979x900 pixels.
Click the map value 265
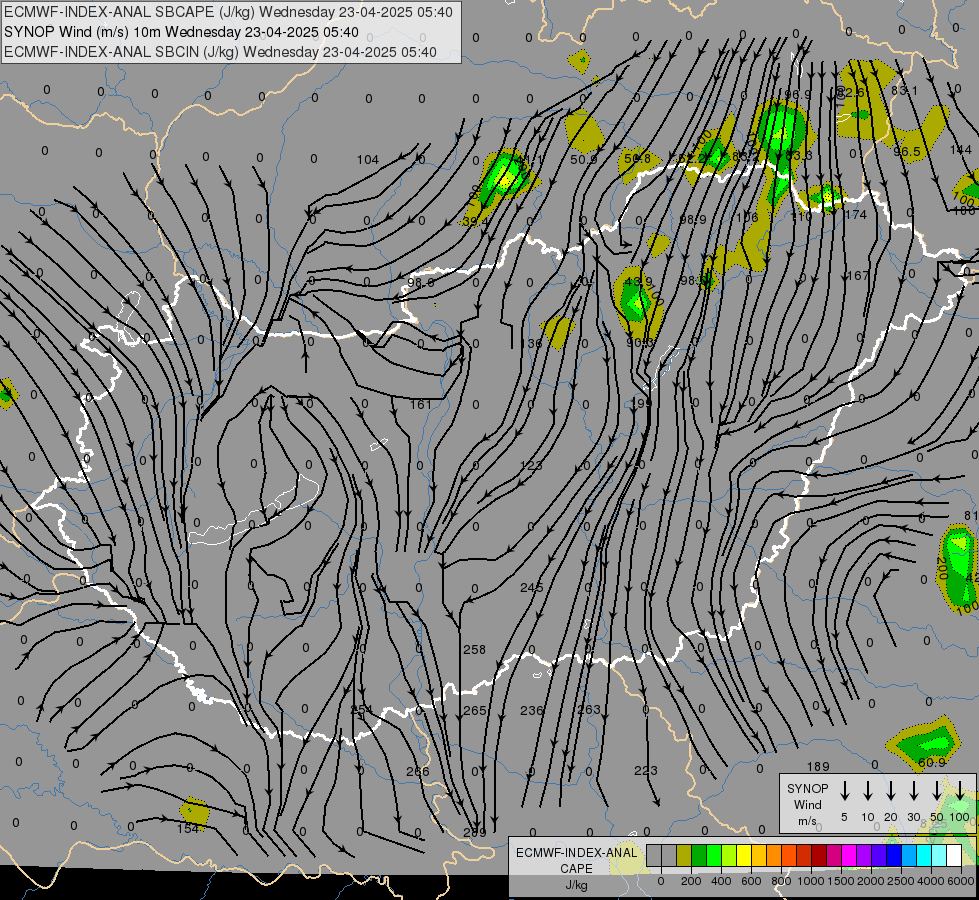click(x=475, y=710)
